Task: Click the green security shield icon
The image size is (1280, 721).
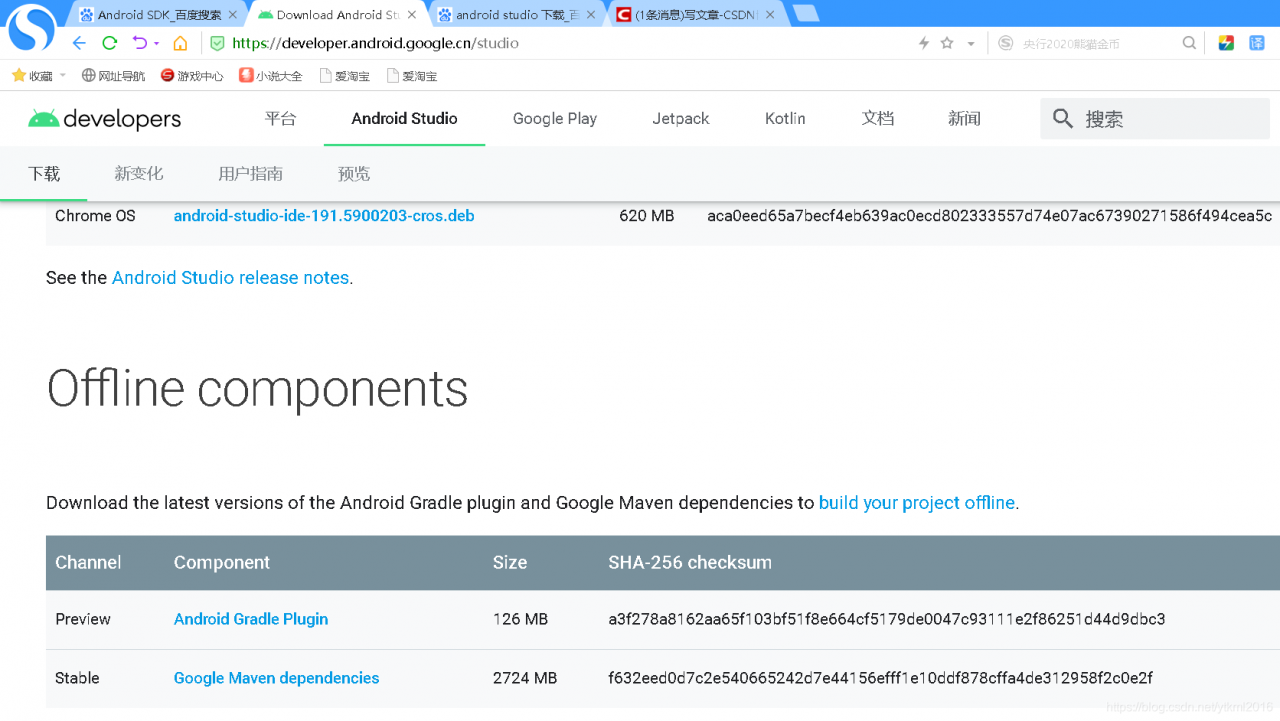Action: click(217, 43)
